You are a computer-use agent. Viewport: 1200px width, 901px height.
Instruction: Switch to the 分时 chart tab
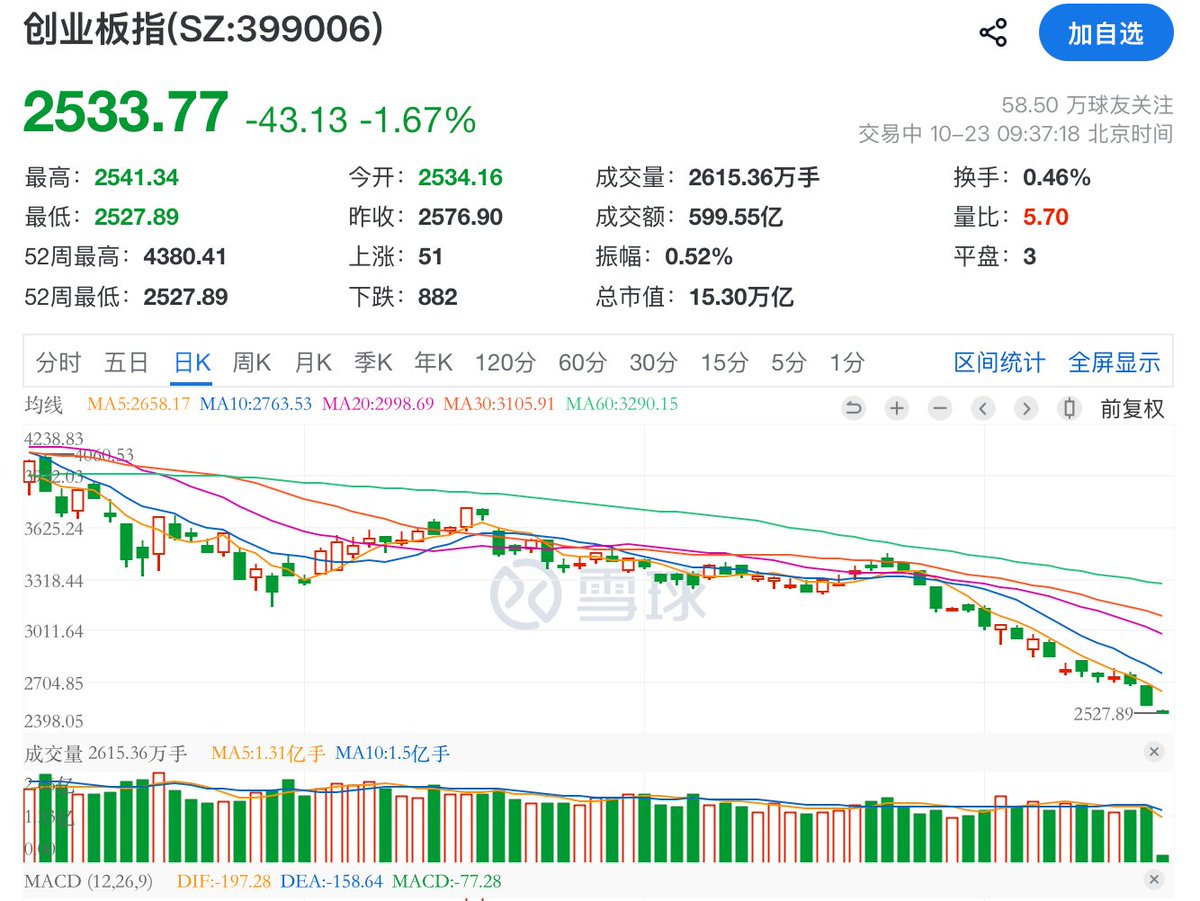[58, 362]
